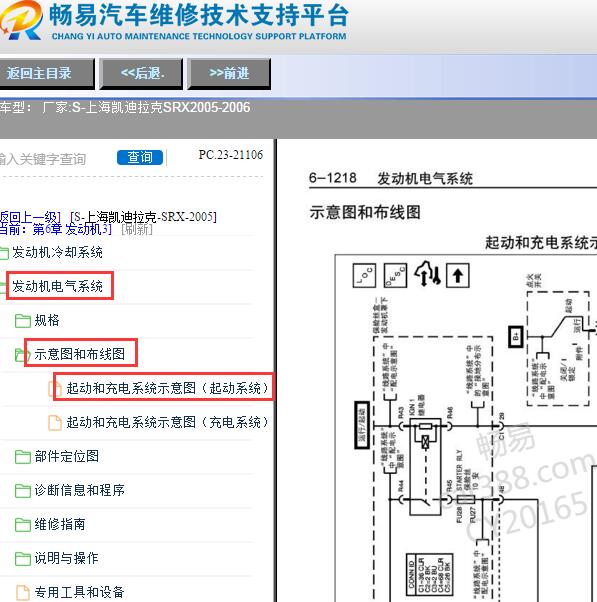
Task: Click the folder icon beside 维修指南
Action: 23,525
